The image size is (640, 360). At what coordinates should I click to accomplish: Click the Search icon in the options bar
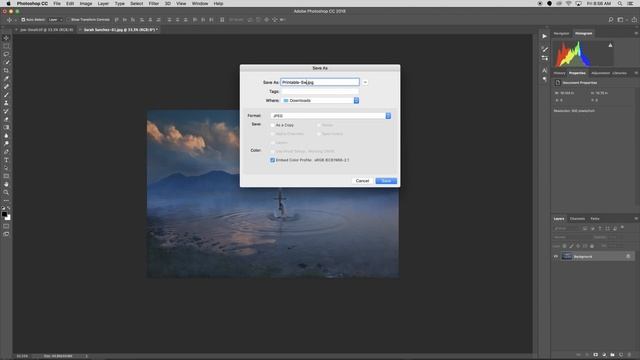pyautogui.click(x=611, y=20)
